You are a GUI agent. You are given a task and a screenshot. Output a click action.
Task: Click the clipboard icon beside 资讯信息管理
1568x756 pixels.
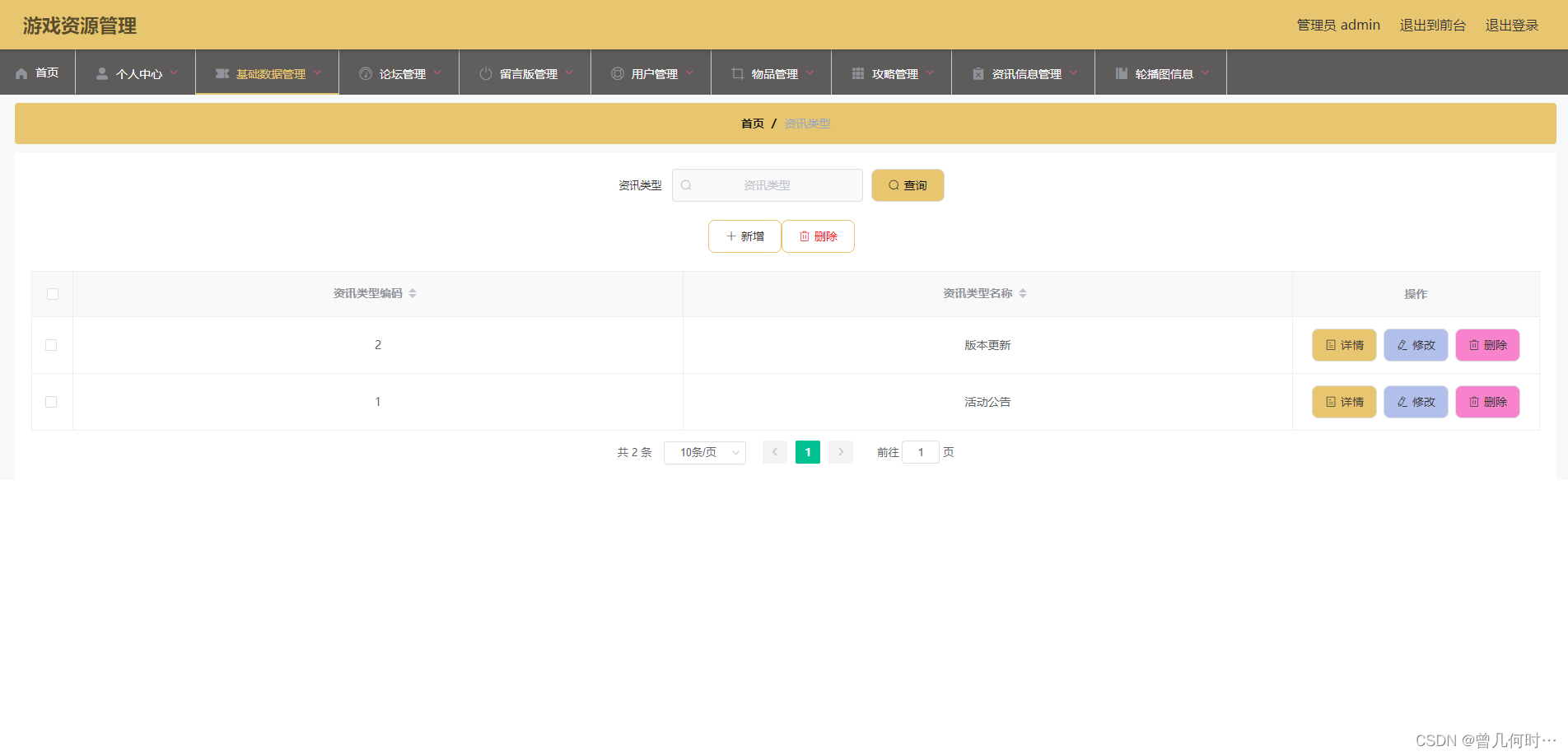tap(978, 73)
